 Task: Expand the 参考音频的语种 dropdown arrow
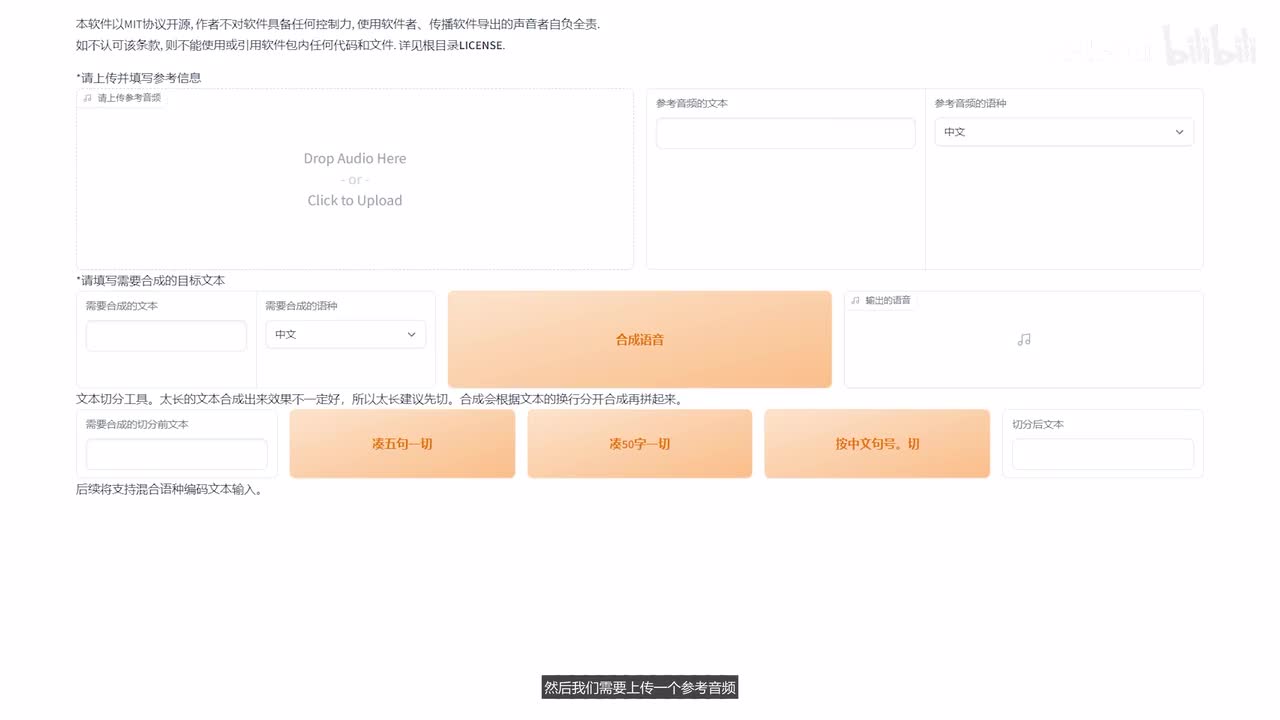[1179, 132]
